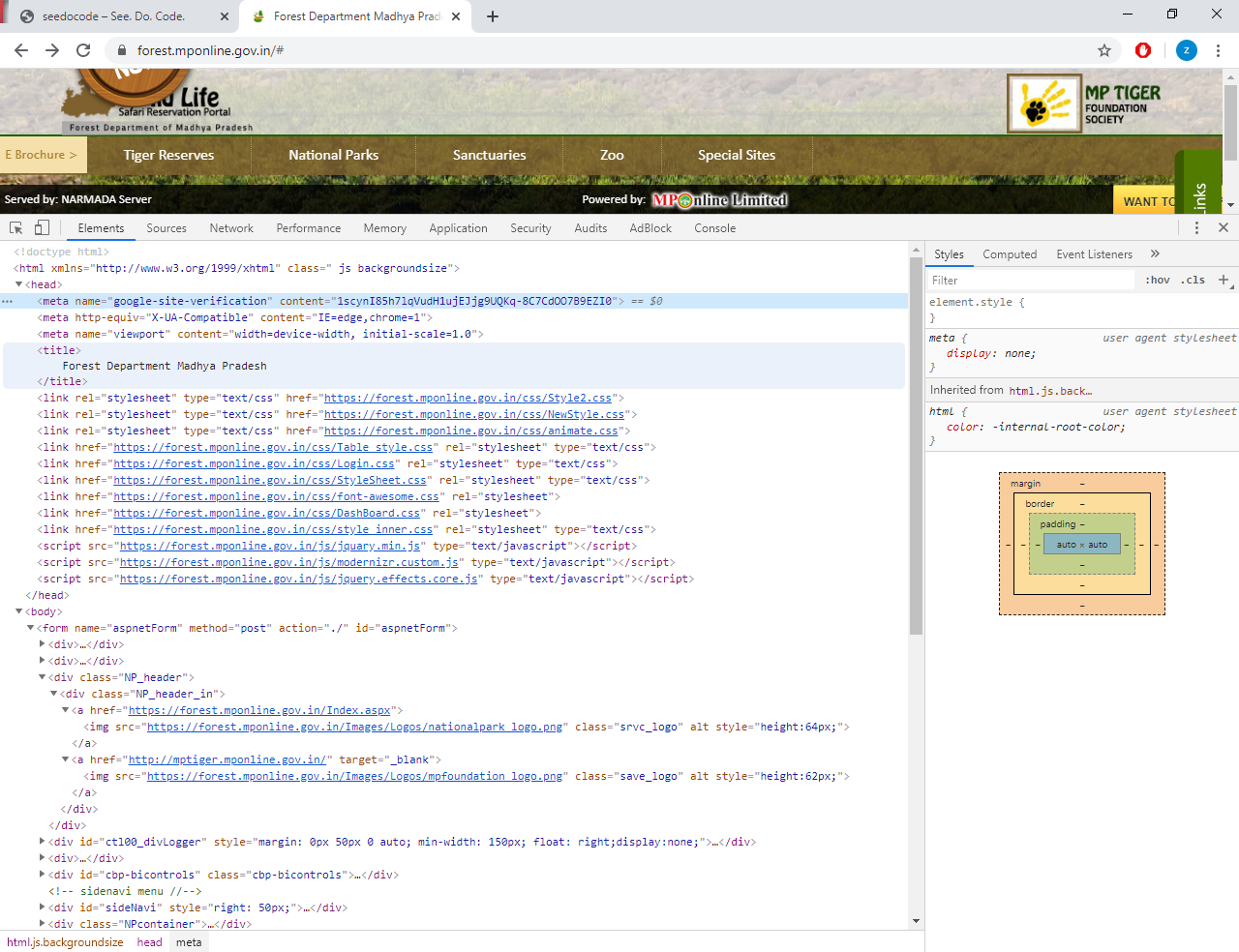
Task: Select html.js.backgroundsize breadcrumb
Action: [x=65, y=942]
